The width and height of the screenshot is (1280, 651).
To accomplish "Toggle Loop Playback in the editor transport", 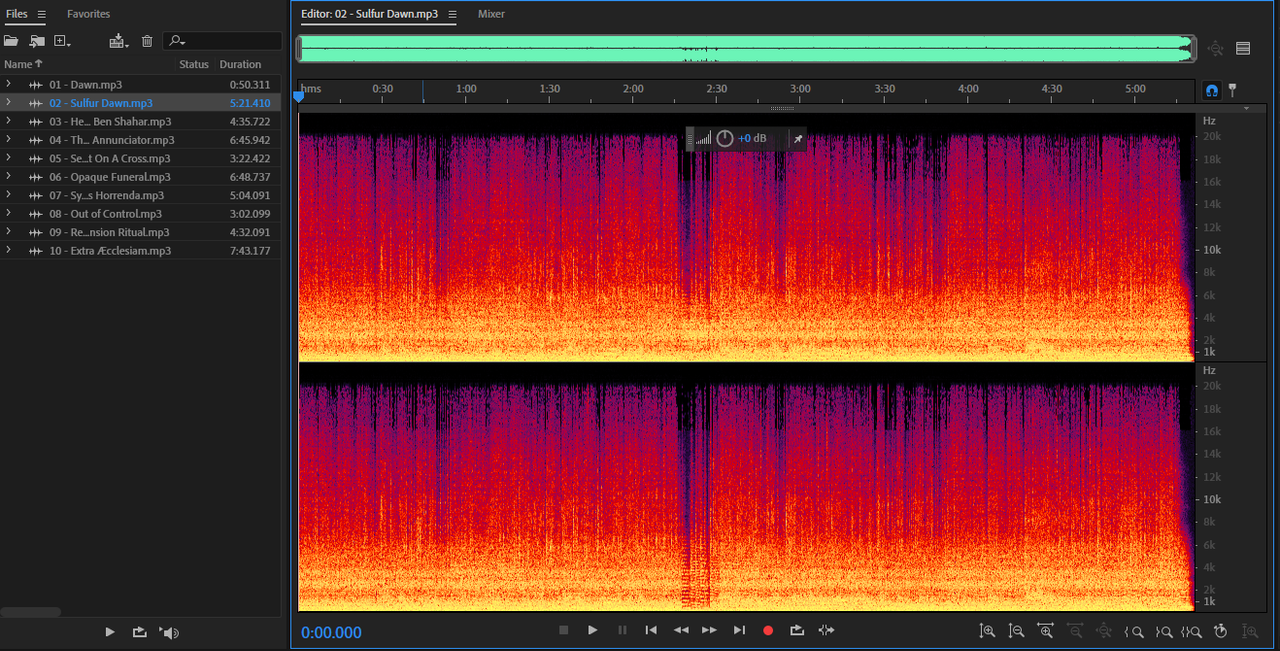I will coord(797,630).
